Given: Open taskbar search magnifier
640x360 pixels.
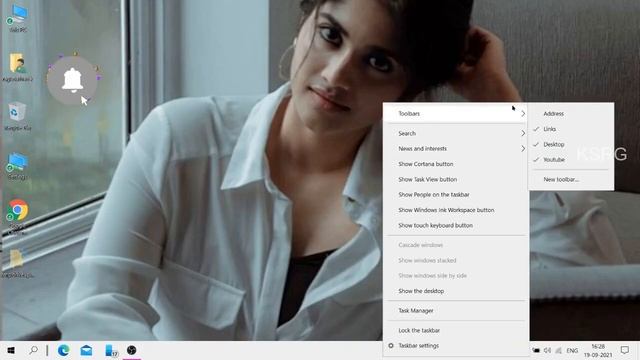Looking at the screenshot, I should coord(33,350).
